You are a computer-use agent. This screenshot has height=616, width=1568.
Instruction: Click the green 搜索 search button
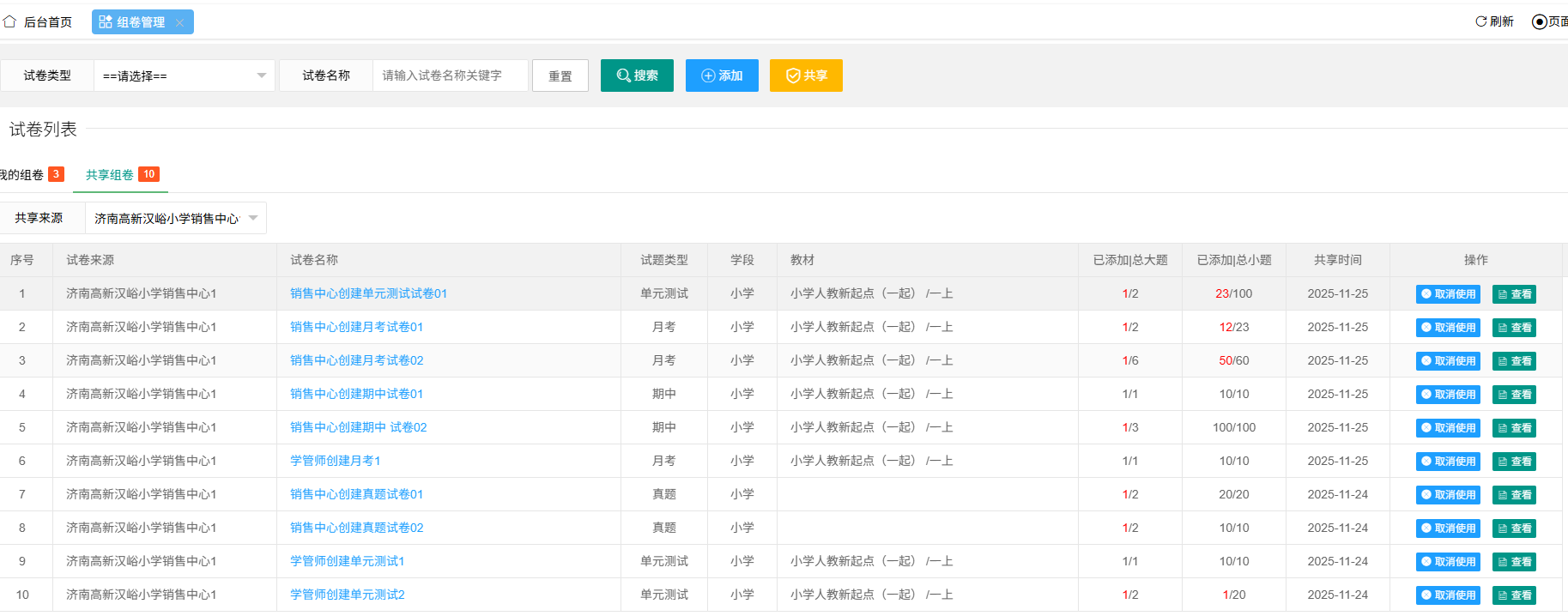(x=637, y=75)
